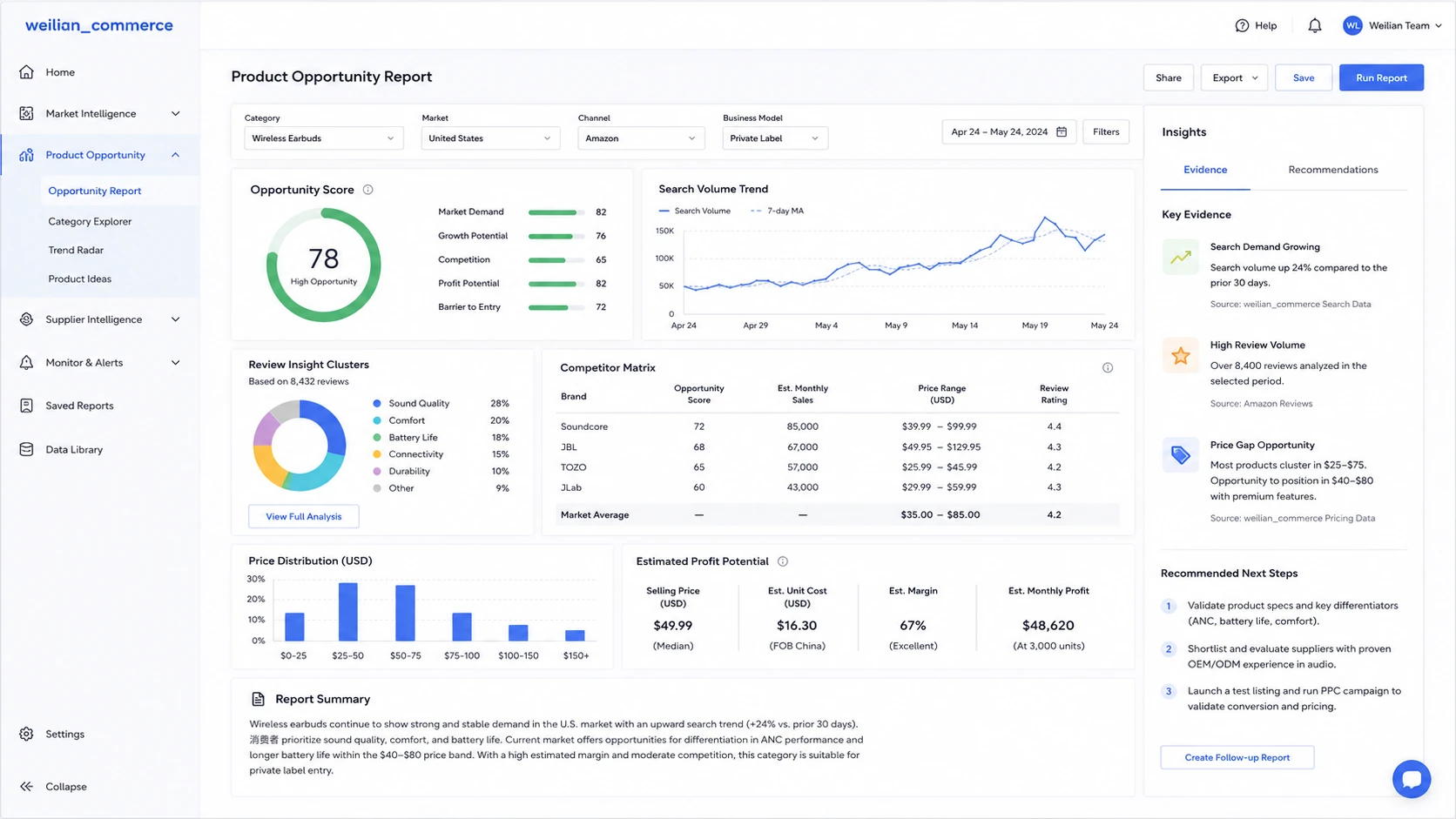The height and width of the screenshot is (819, 1456).
Task: Click the Share button
Action: click(x=1169, y=77)
